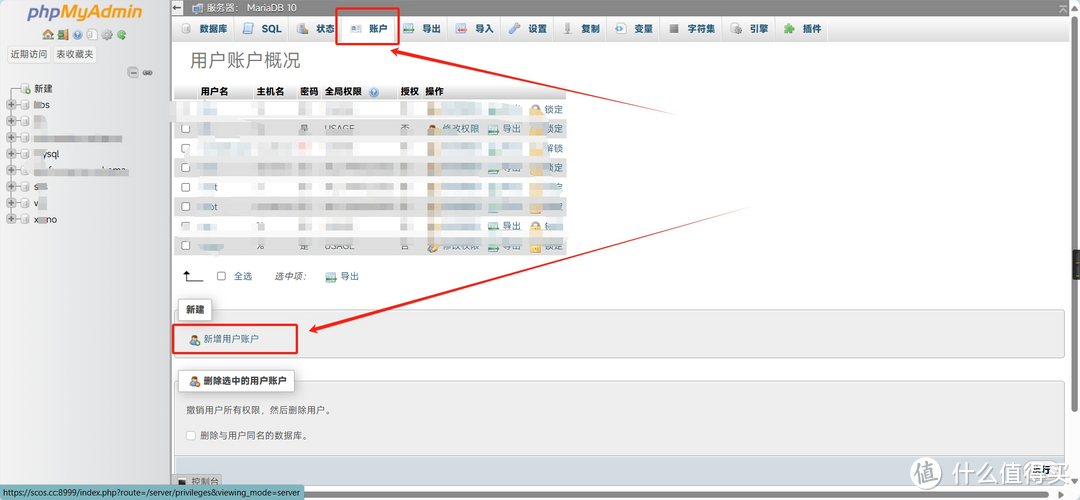Tick the 全选 select all checkbox

[221, 276]
